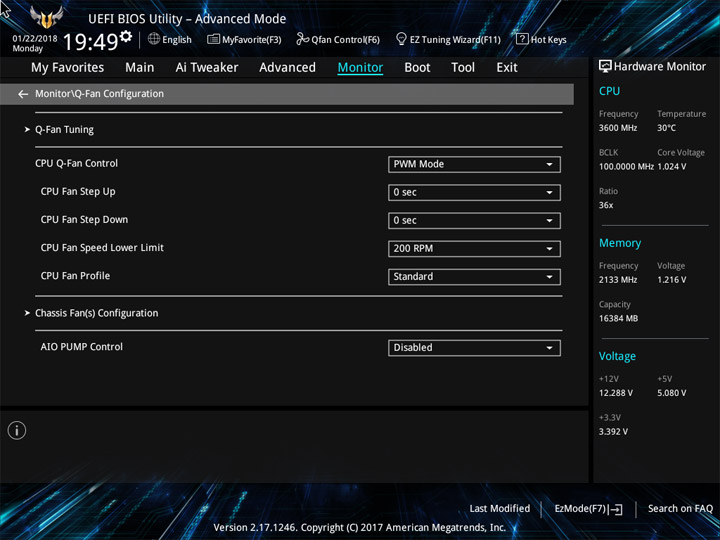Click the TUF logo emblem
Image resolution: width=720 pixels, height=540 pixels.
(46, 17)
